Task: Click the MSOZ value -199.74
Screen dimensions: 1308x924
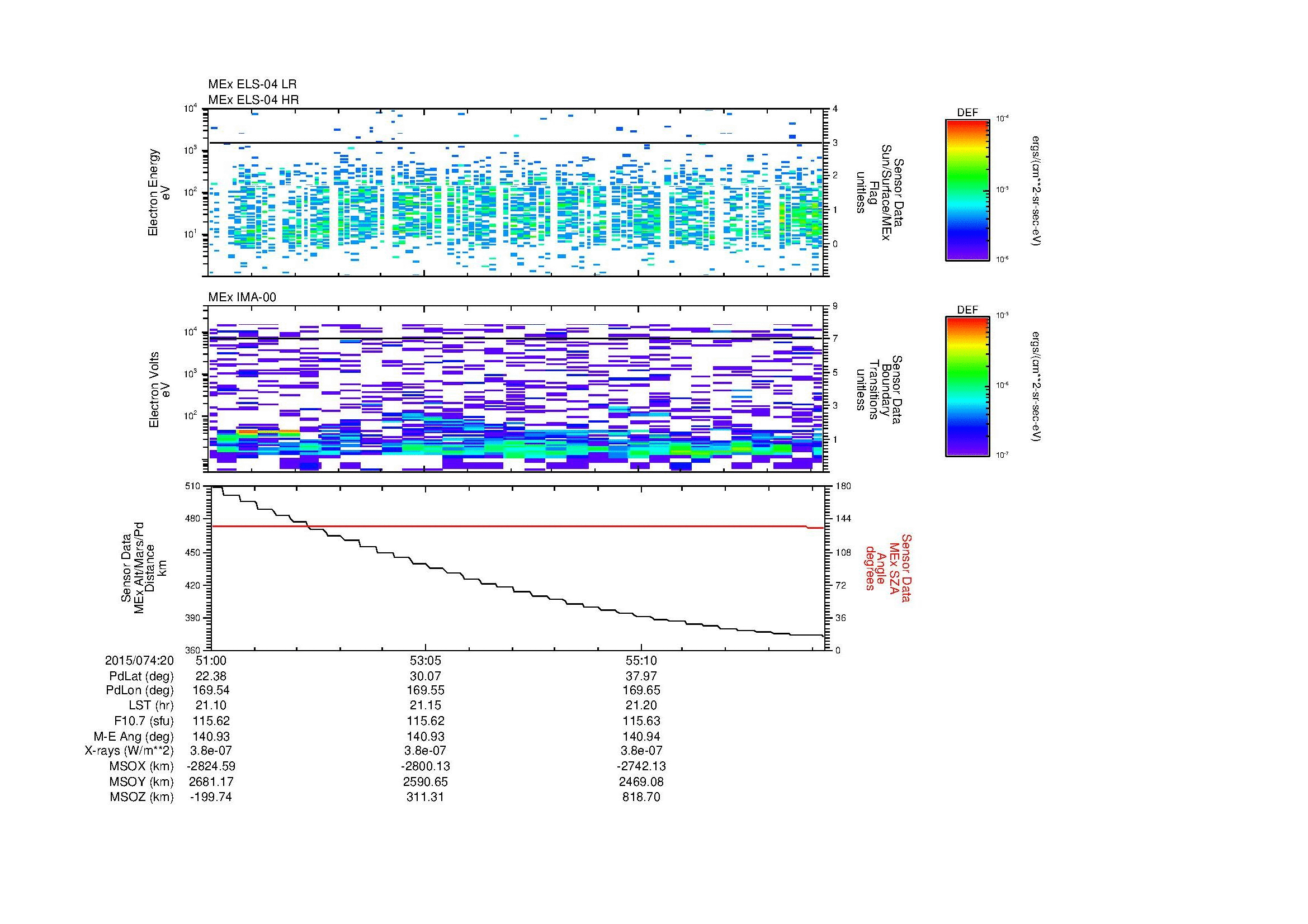Action: [211, 797]
